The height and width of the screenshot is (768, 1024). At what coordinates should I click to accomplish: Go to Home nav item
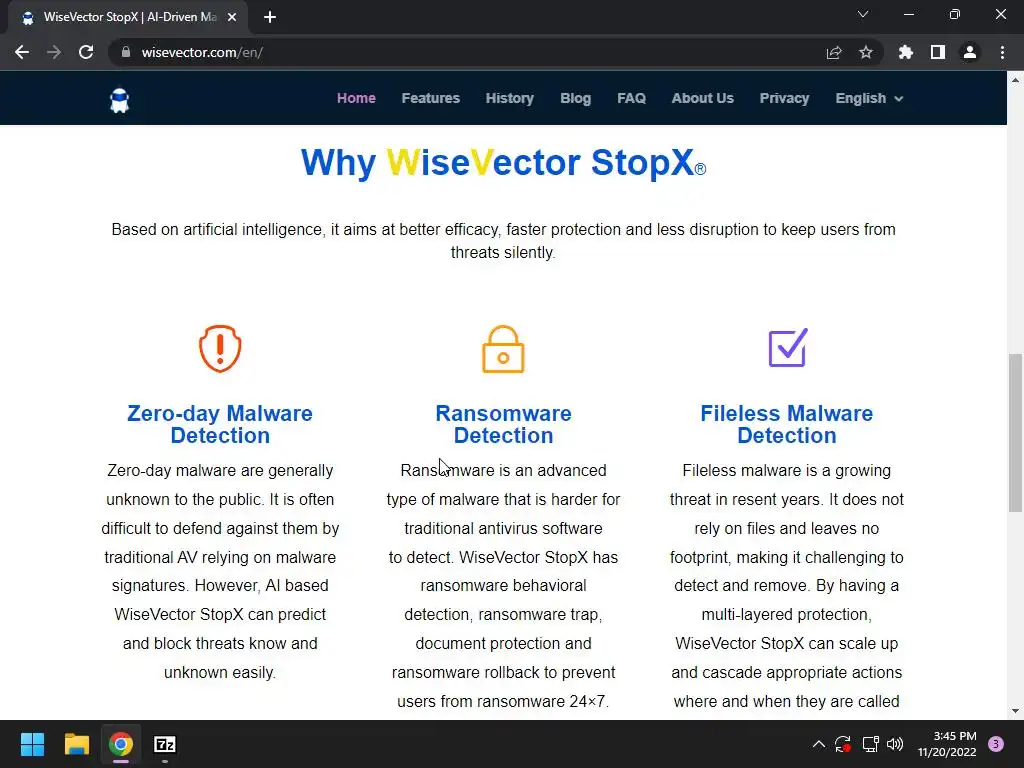(x=356, y=98)
